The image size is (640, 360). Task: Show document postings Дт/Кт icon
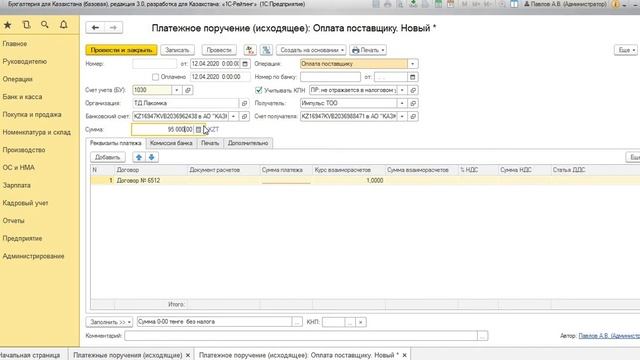[250, 50]
